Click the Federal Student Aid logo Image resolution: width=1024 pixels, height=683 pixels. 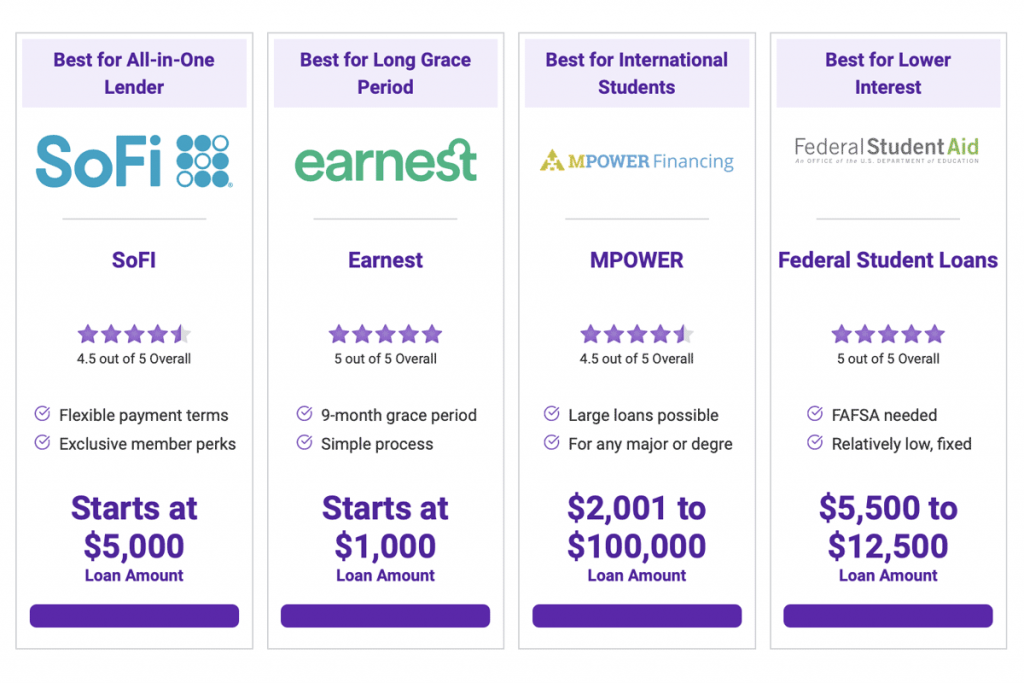(x=887, y=150)
